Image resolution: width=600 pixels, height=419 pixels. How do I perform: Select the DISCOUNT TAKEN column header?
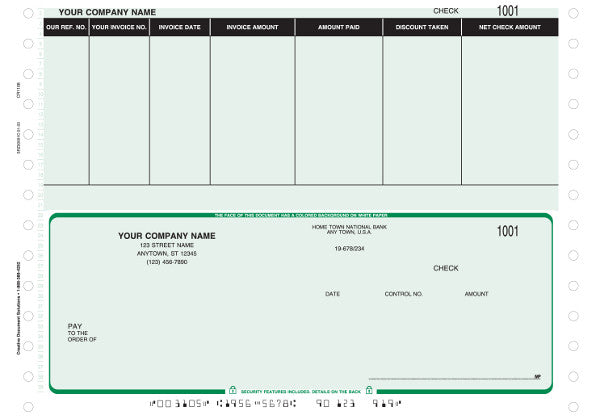pos(421,27)
